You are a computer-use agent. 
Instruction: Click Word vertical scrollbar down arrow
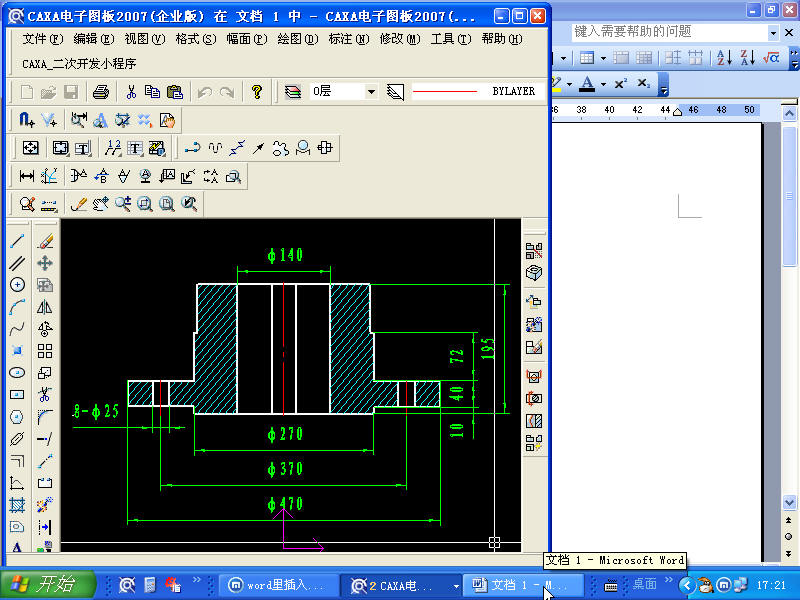789,503
